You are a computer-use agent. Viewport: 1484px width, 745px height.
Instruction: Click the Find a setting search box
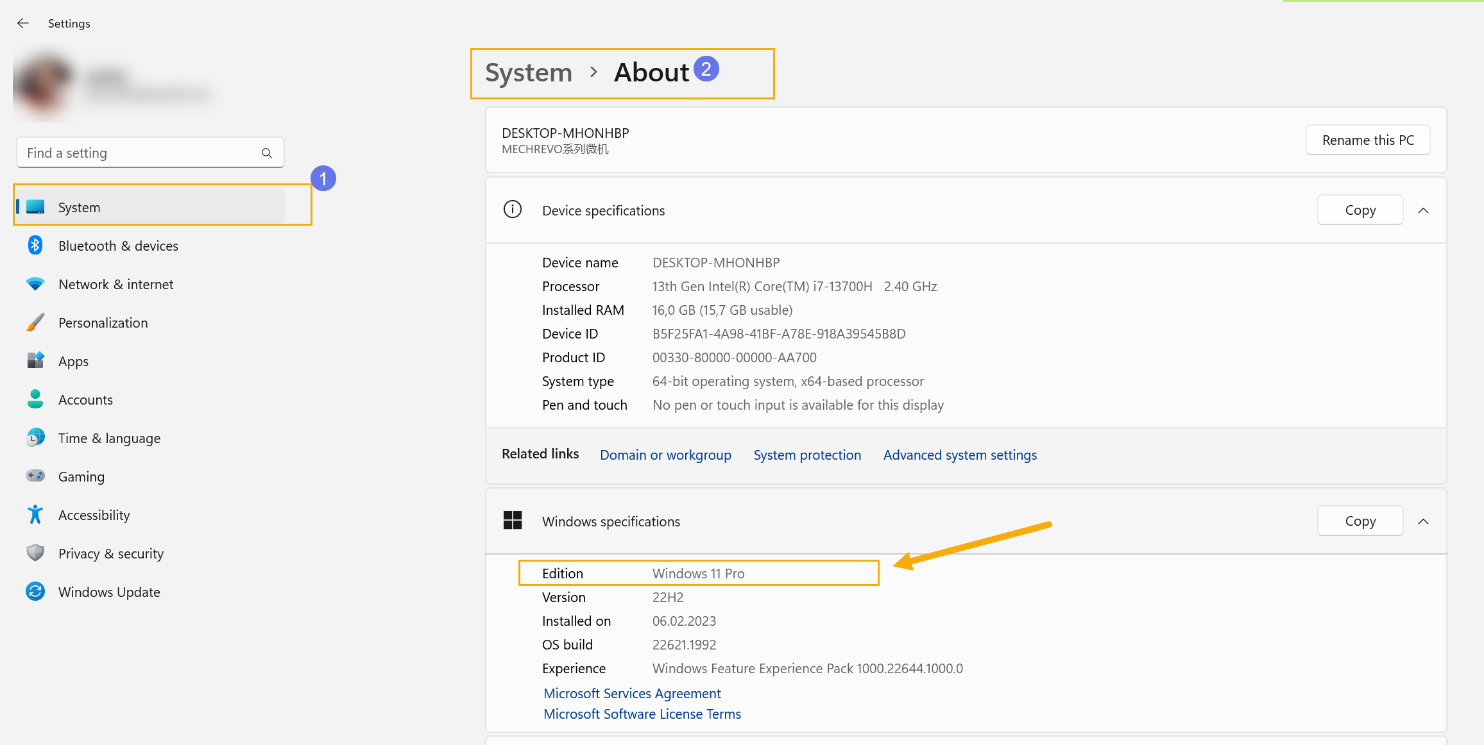(151, 153)
